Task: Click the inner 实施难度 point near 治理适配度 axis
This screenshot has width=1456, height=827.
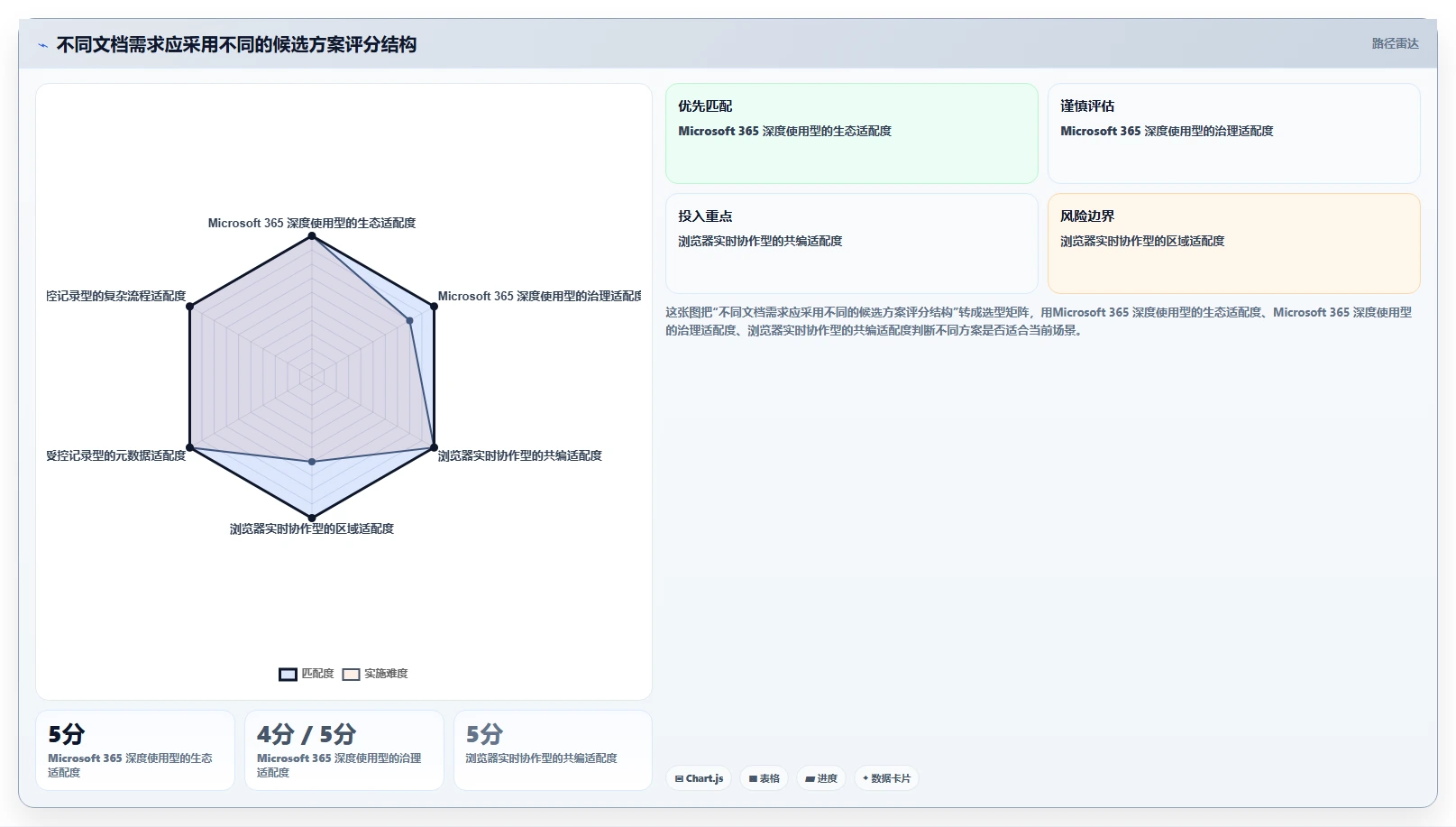Action: coord(409,320)
